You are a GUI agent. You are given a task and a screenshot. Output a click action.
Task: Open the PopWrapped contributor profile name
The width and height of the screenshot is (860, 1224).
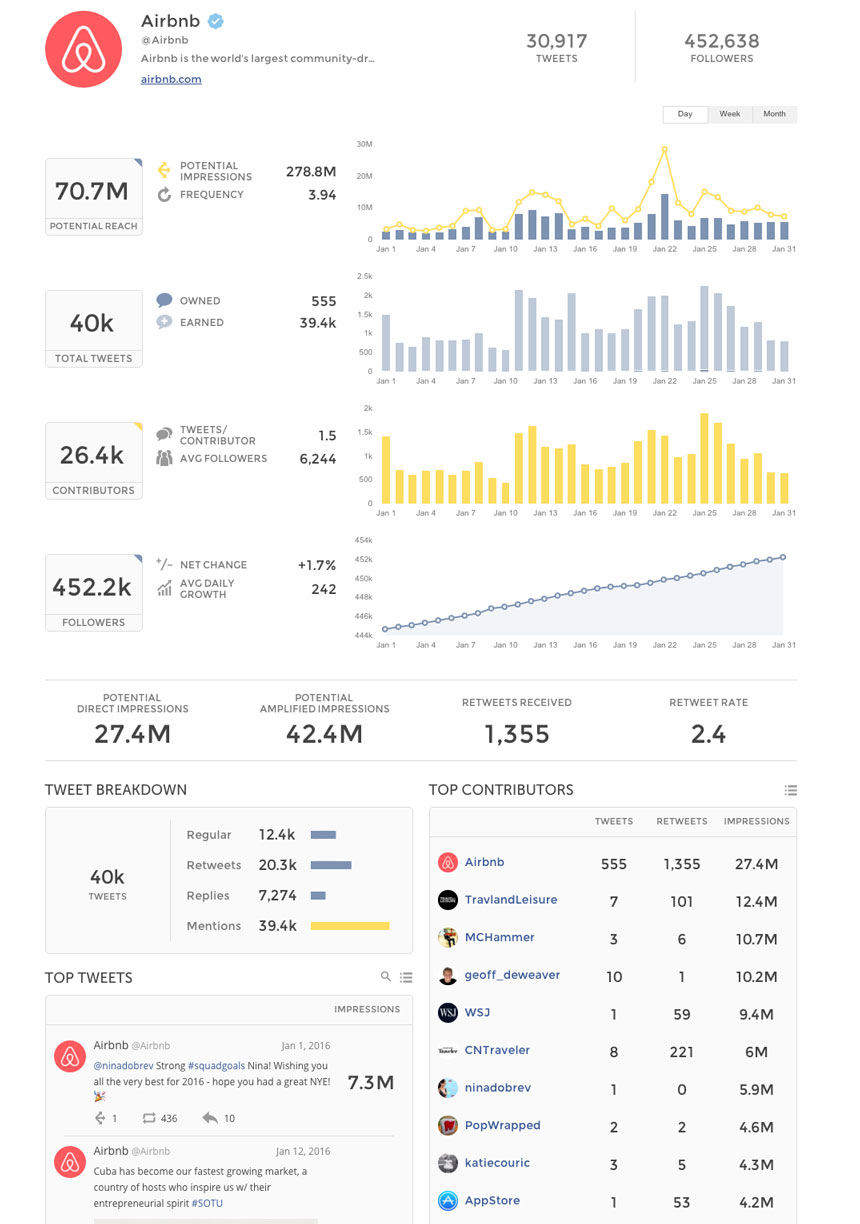coord(502,1126)
